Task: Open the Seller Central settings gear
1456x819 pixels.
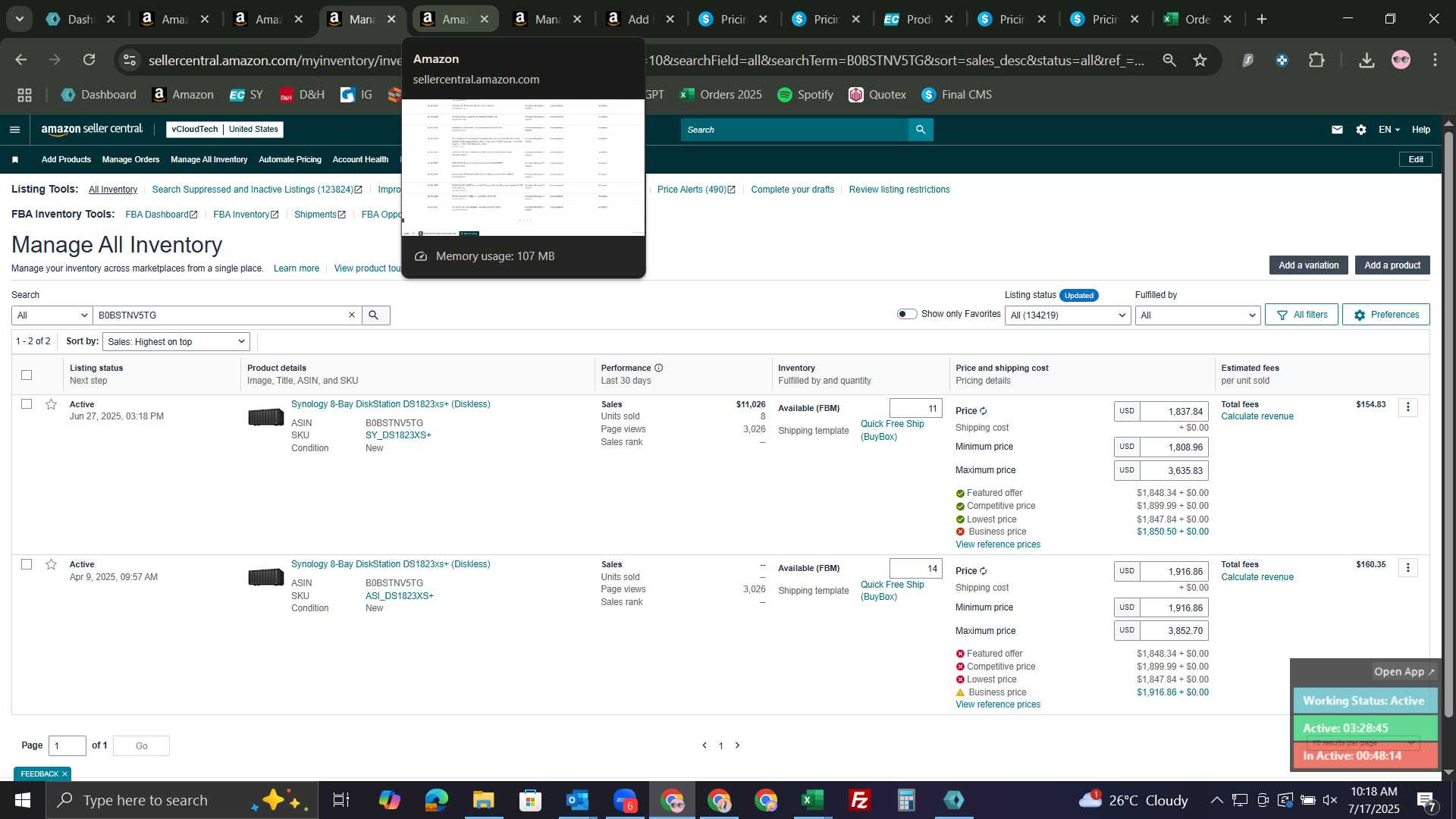Action: point(1361,130)
